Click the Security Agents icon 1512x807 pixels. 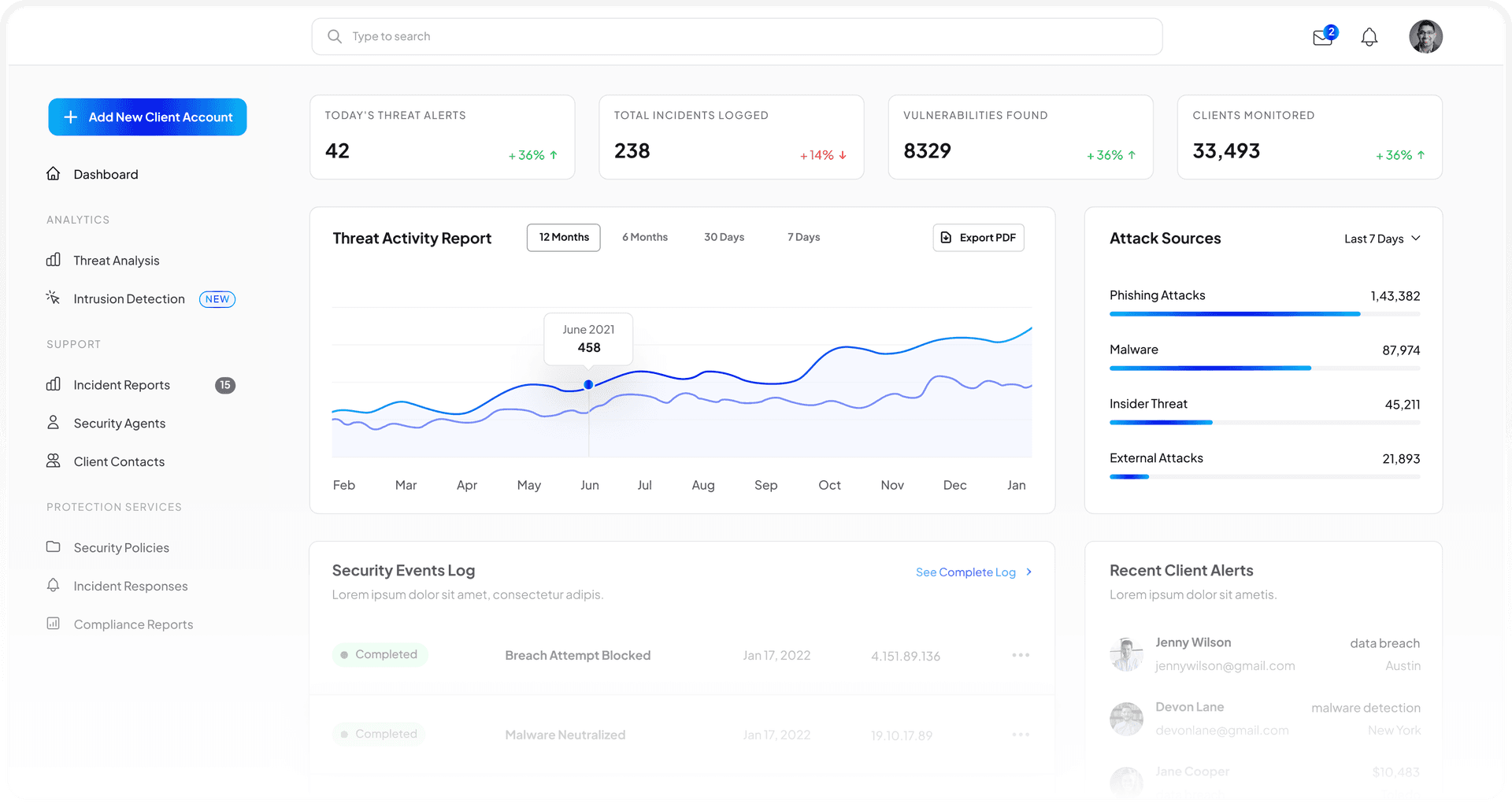pyautogui.click(x=53, y=423)
